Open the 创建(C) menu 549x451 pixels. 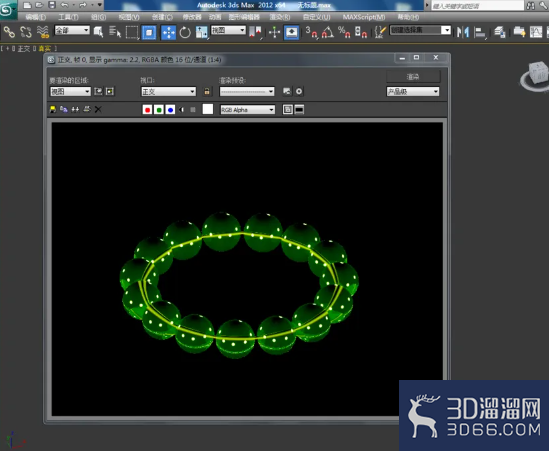click(162, 17)
